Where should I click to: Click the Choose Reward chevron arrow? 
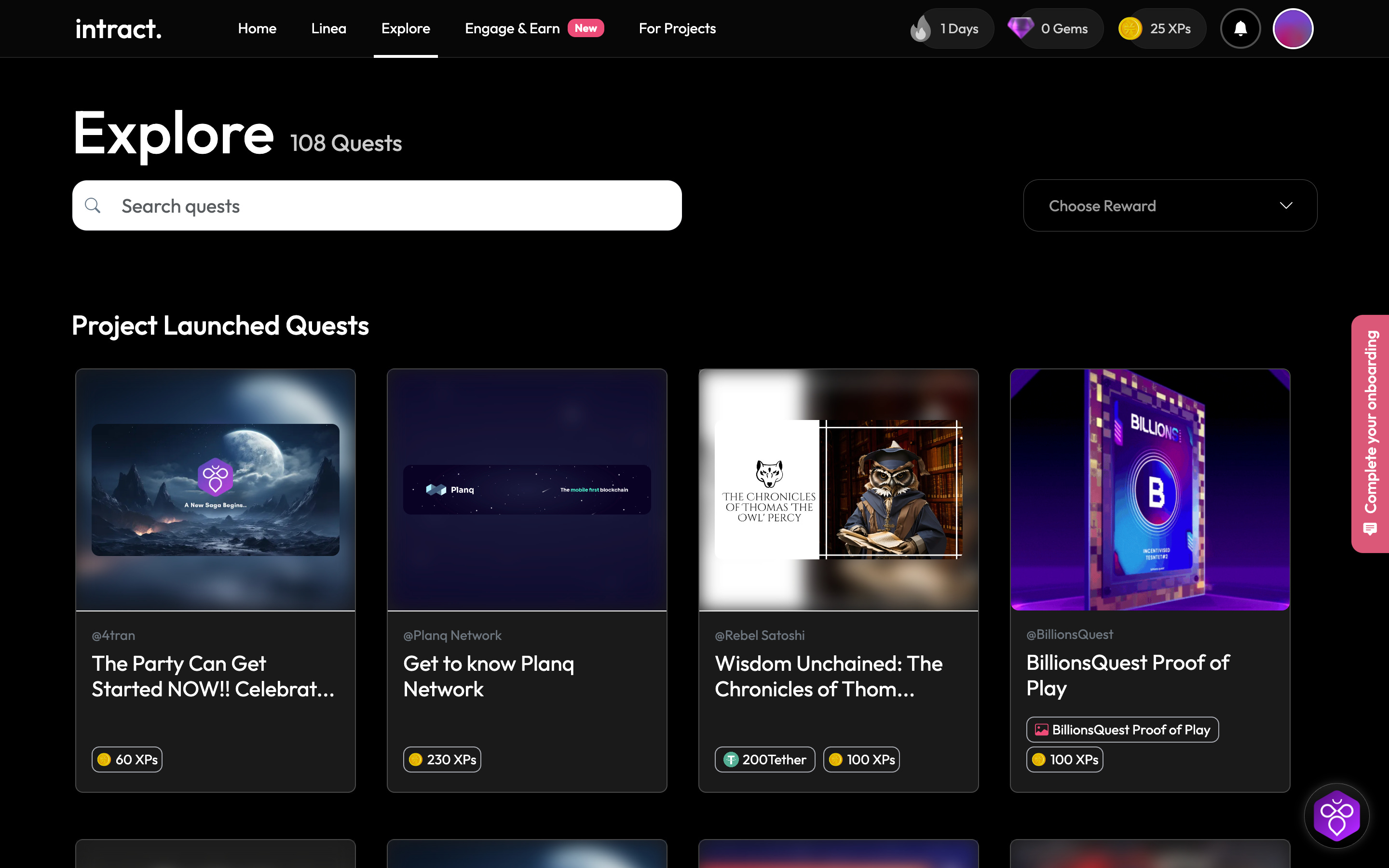(x=1286, y=205)
